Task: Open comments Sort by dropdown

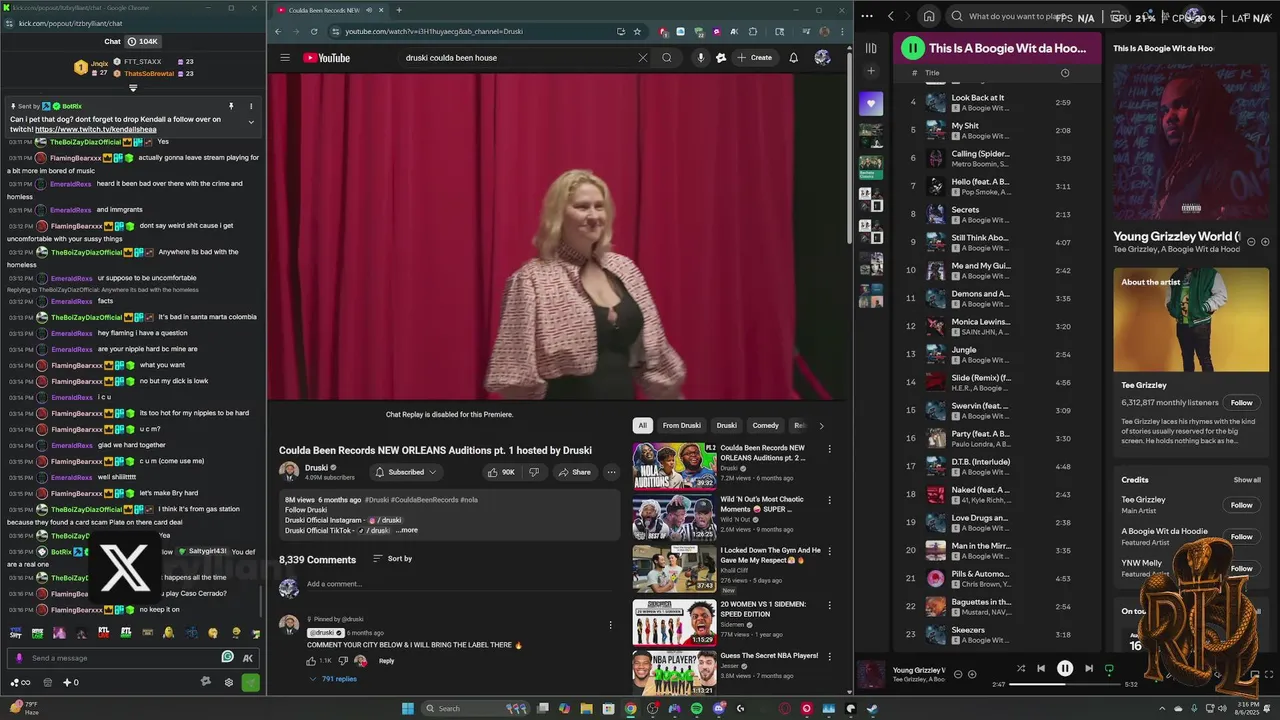Action: tap(392, 559)
